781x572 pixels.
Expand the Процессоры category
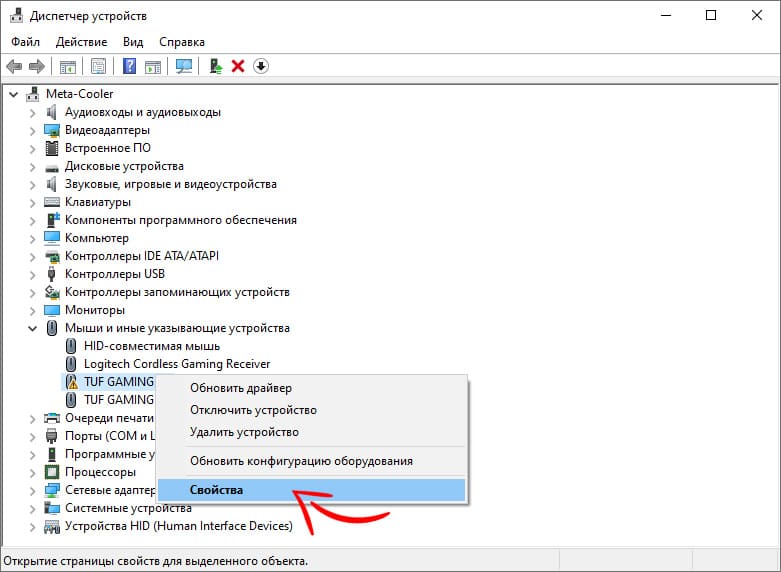33,472
